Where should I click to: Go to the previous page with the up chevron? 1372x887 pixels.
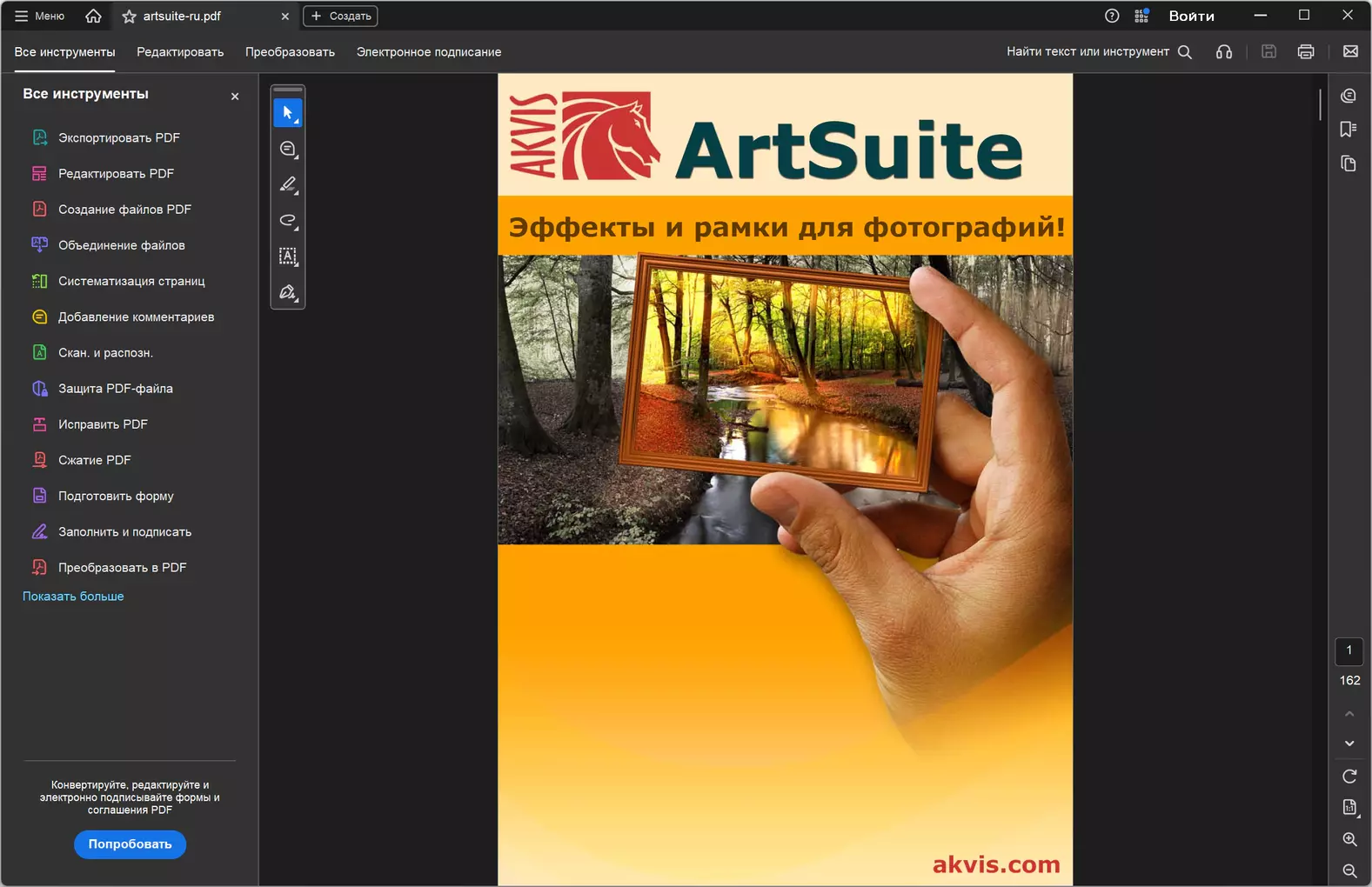click(1349, 714)
